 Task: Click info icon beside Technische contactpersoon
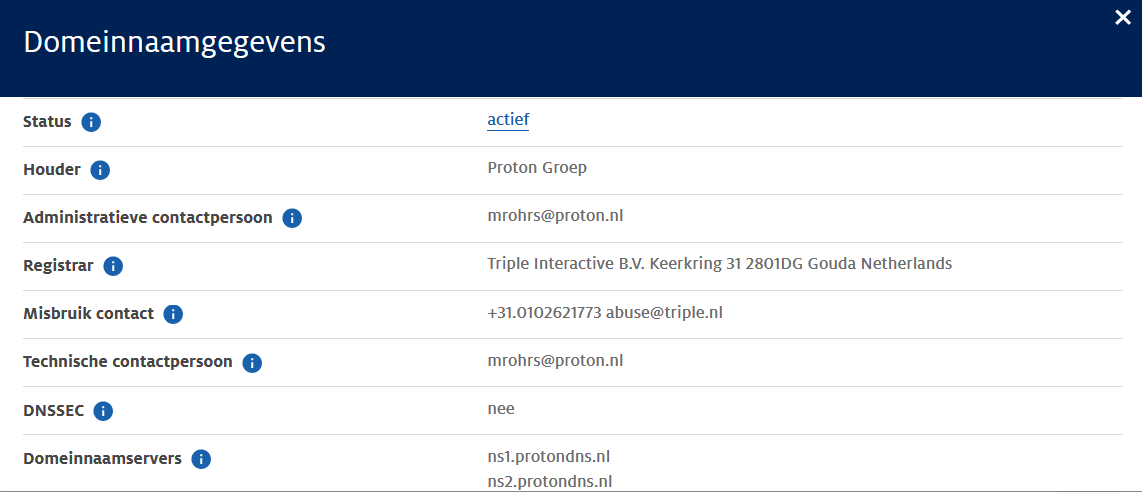[252, 362]
